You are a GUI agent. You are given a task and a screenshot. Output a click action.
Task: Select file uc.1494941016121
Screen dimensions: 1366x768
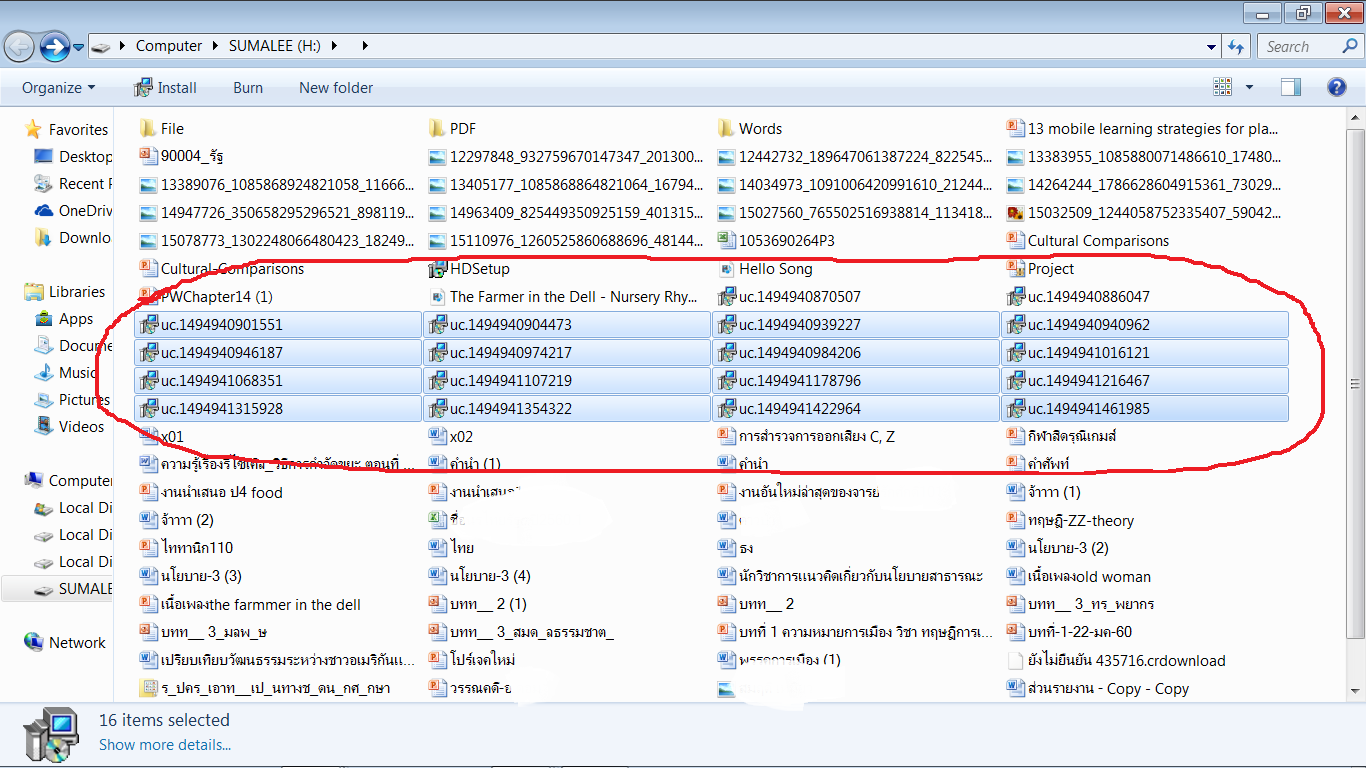click(x=1145, y=353)
